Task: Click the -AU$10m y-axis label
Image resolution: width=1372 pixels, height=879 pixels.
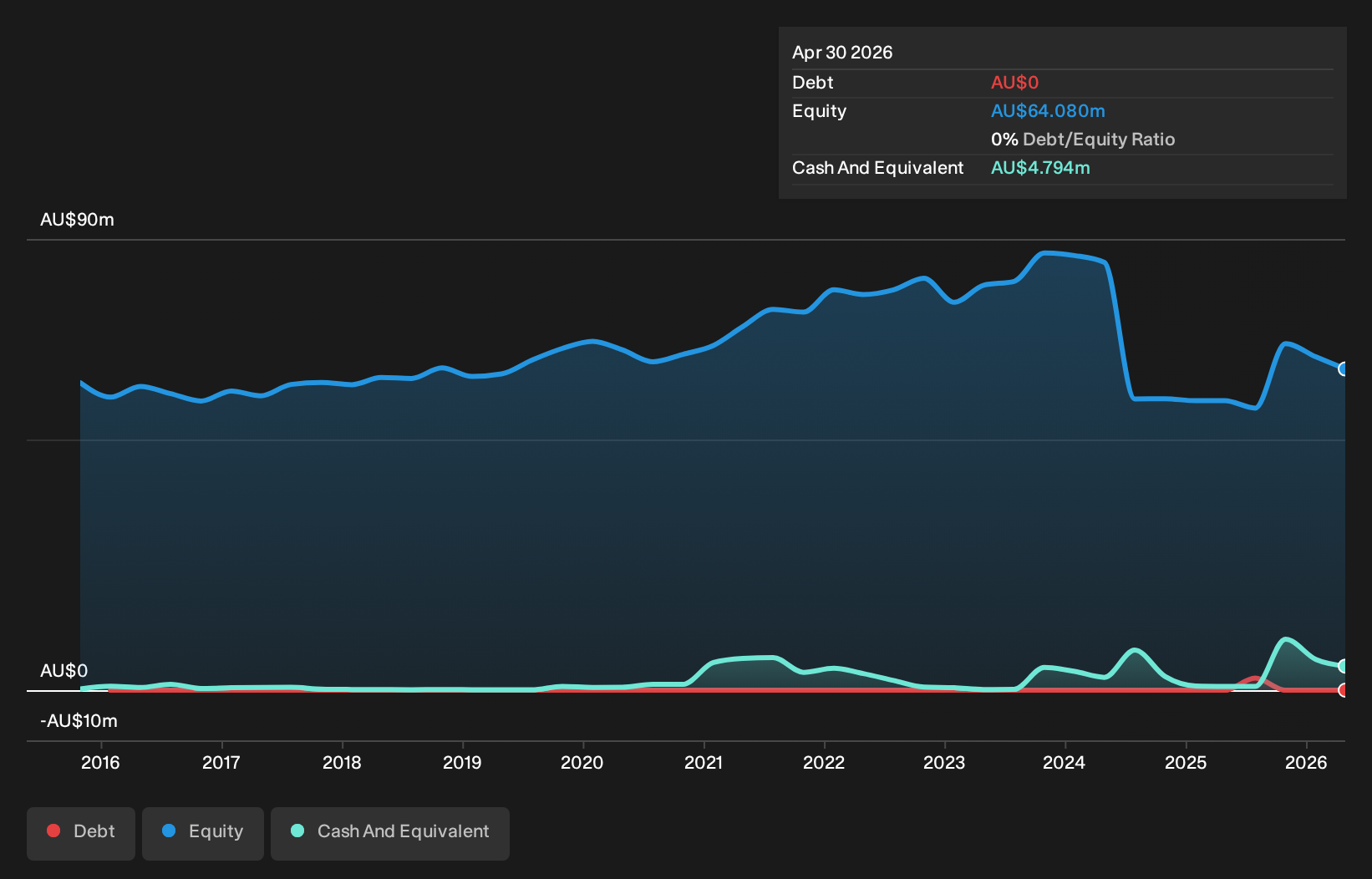Action: (79, 721)
